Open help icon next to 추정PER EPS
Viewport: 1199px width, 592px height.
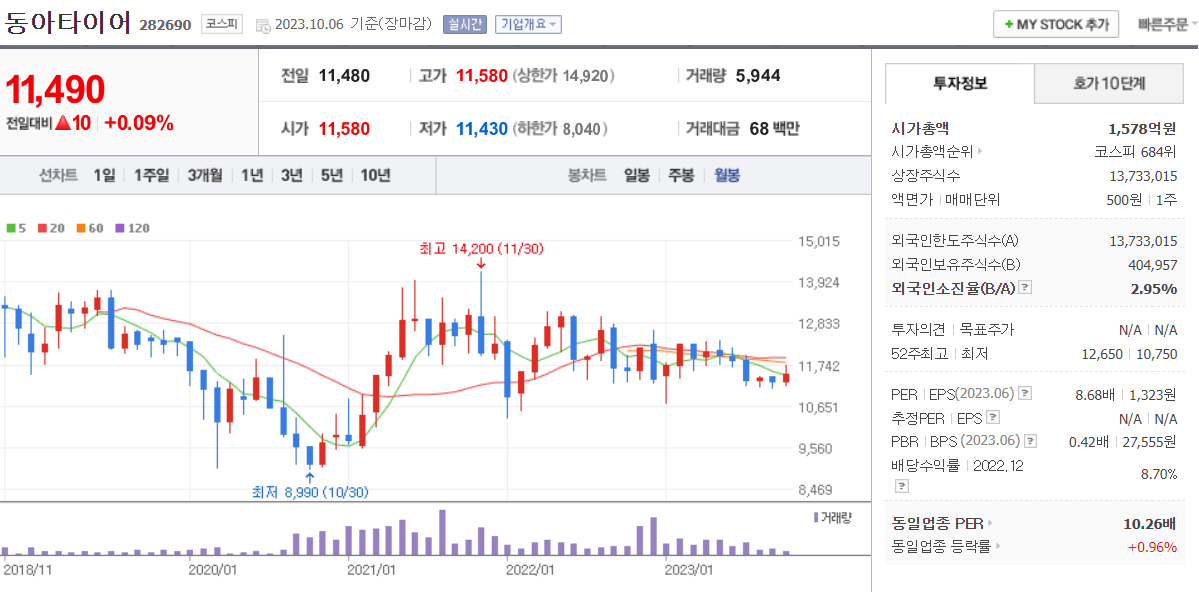tap(993, 418)
